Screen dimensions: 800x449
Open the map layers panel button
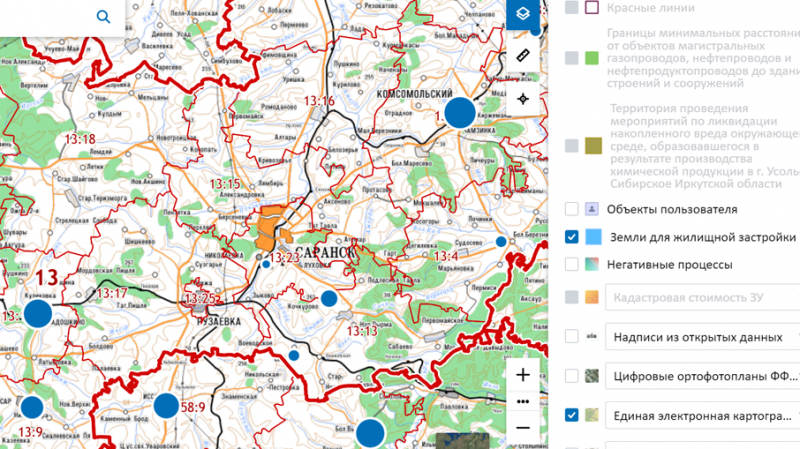[x=522, y=14]
